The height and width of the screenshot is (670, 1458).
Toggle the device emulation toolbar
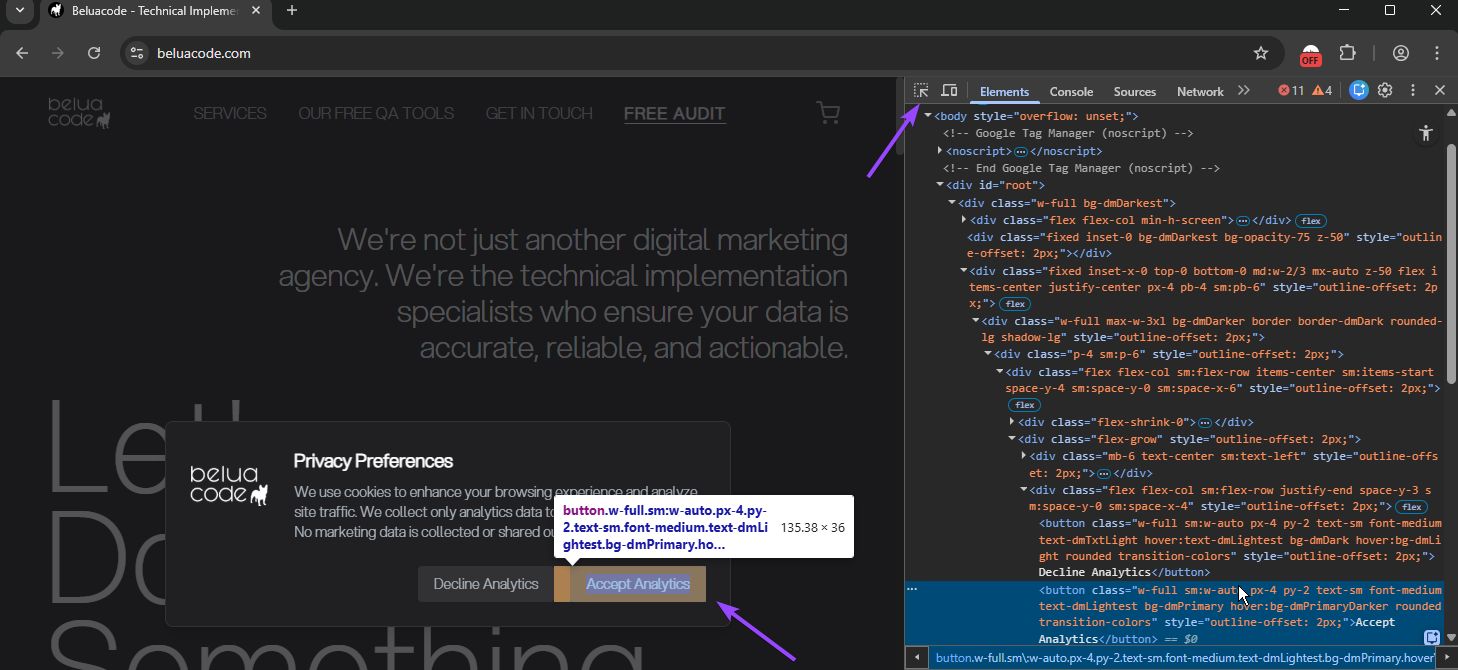[949, 90]
